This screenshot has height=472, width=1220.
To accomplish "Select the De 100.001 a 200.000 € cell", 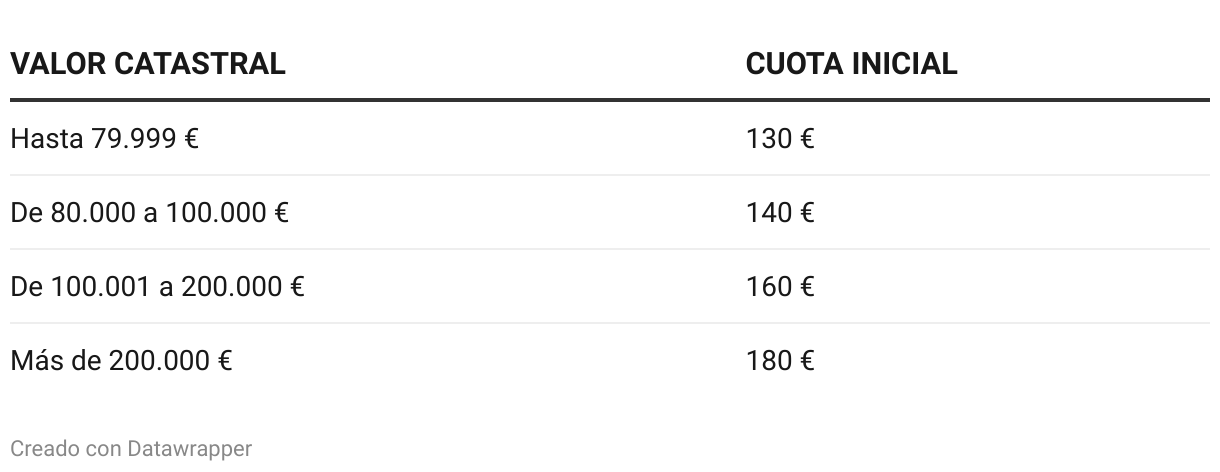I will point(157,287).
